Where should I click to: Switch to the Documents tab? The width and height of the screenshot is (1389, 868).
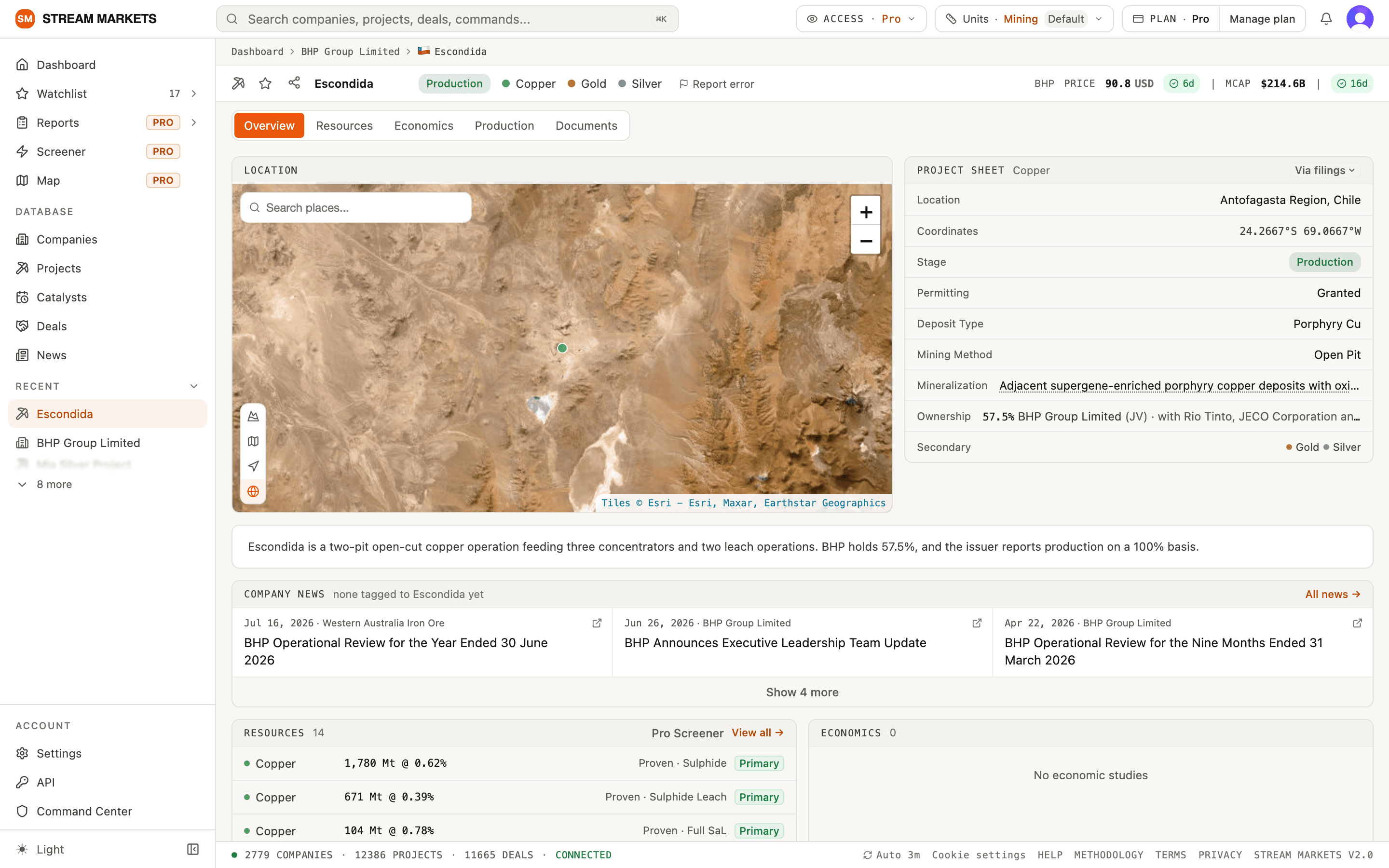click(x=586, y=125)
